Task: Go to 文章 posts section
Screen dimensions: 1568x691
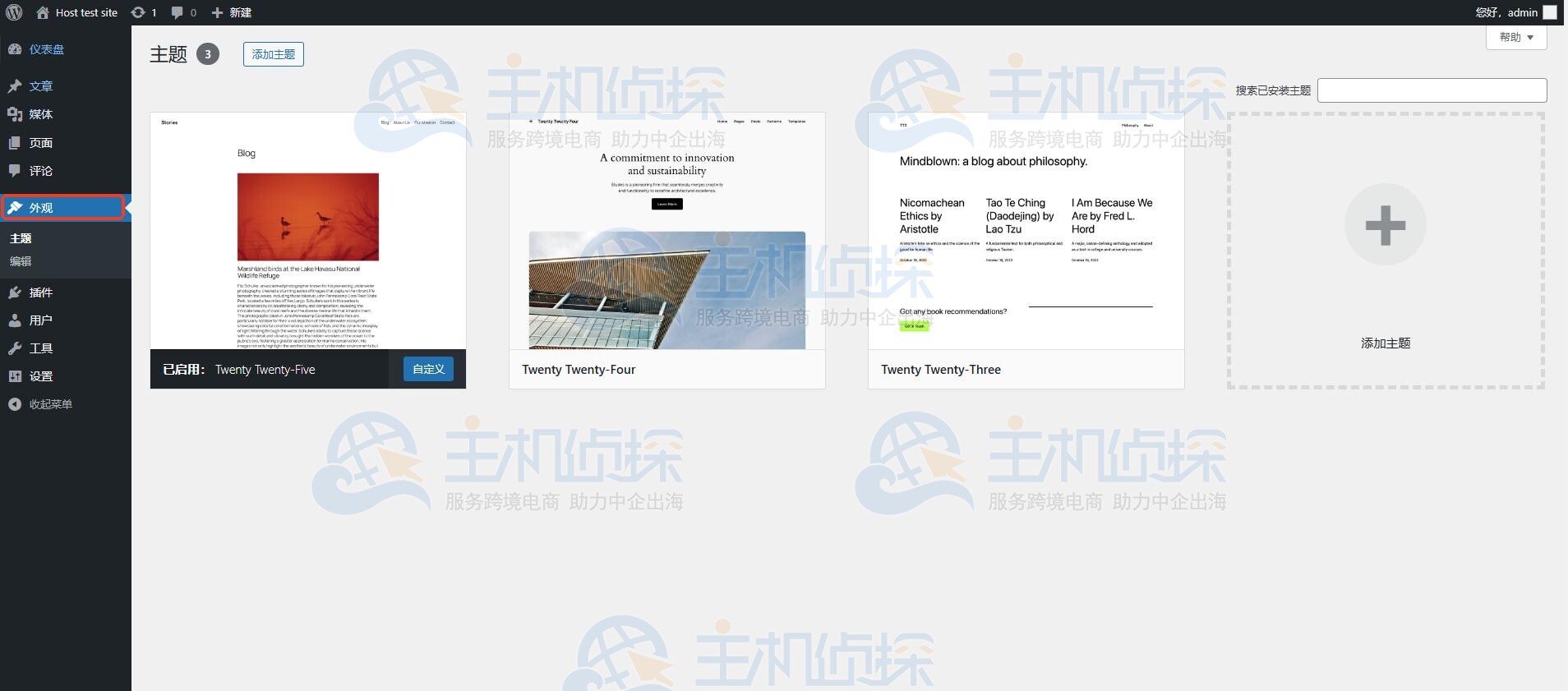Action: [40, 86]
